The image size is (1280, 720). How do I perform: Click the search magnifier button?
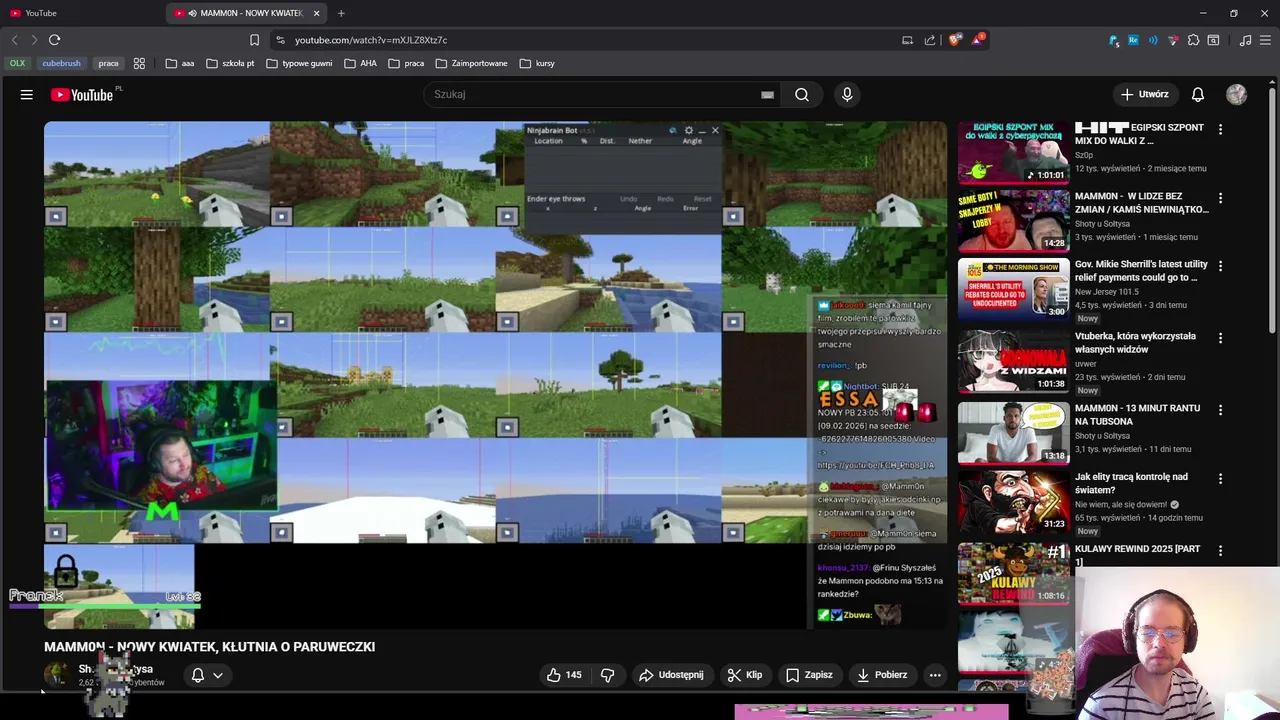tap(802, 94)
